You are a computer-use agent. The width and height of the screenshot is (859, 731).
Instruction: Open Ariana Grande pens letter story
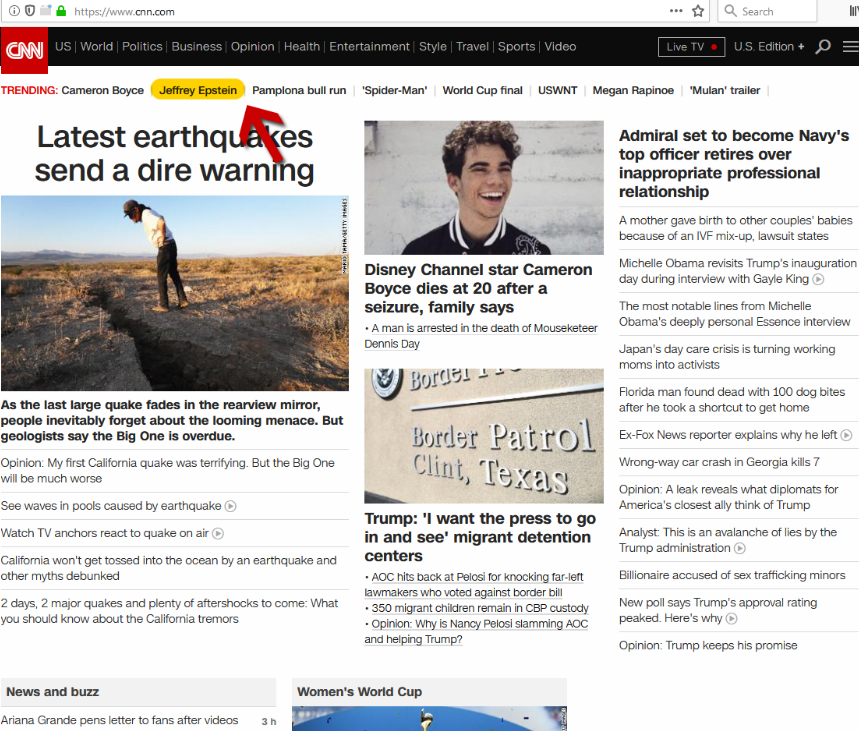[x=119, y=720]
